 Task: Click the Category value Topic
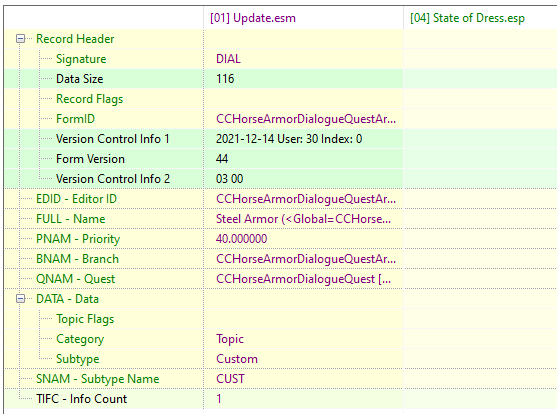point(229,339)
